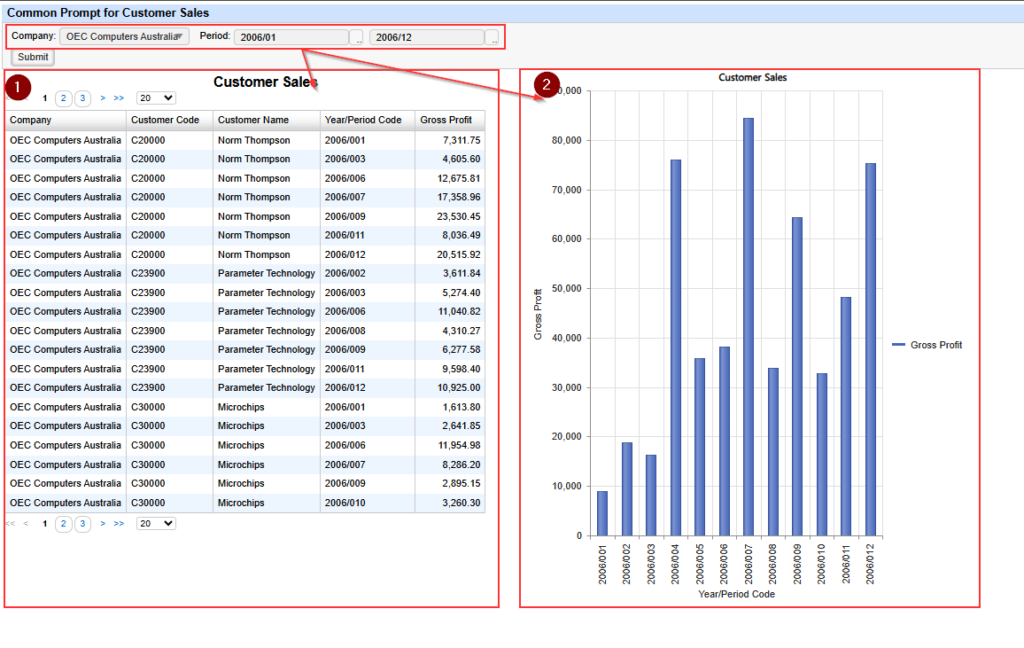Click next page arrow in top pager
Screen dimensions: 1024x648
tap(103, 98)
